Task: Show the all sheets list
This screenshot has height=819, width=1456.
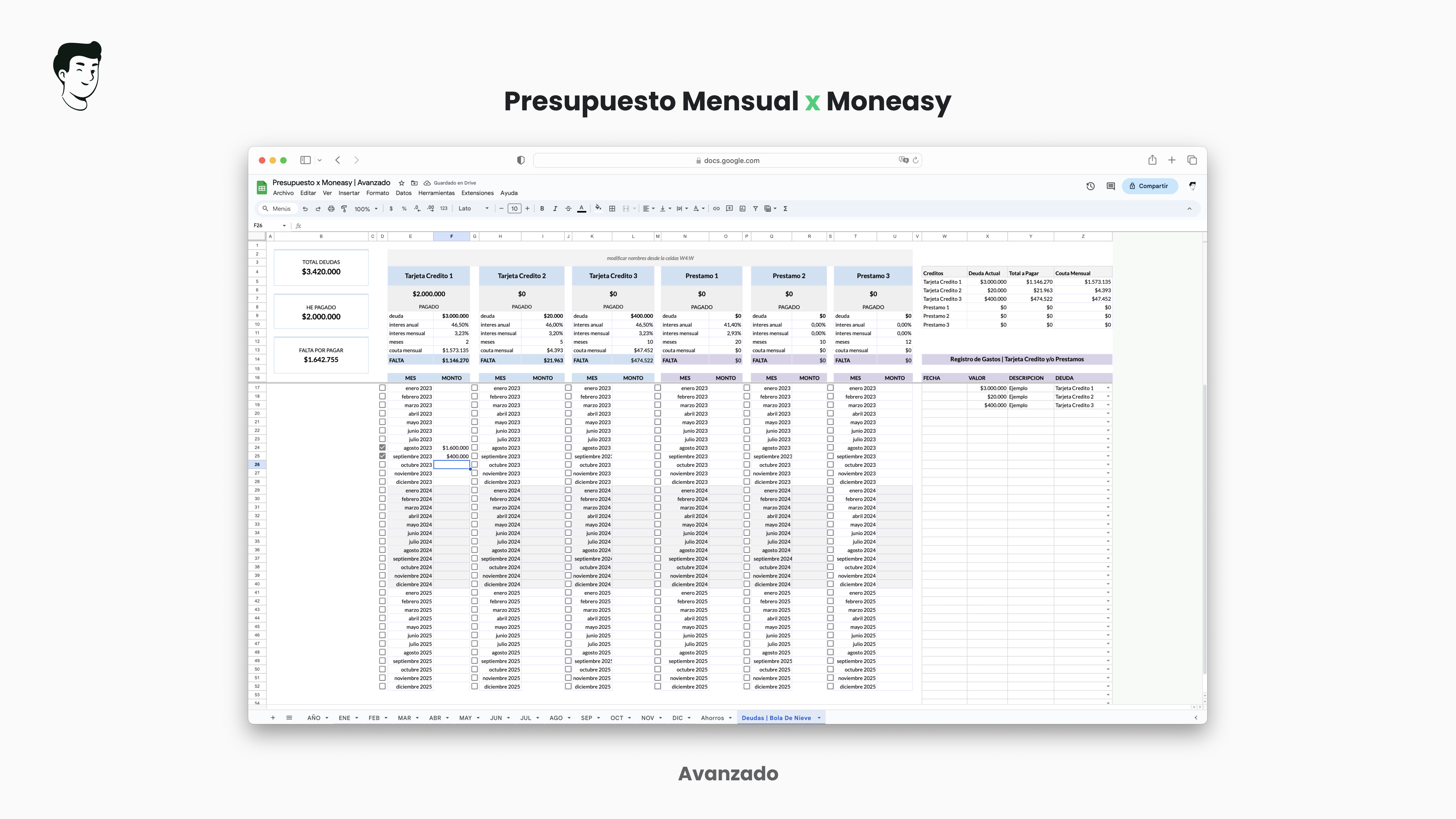Action: [289, 718]
